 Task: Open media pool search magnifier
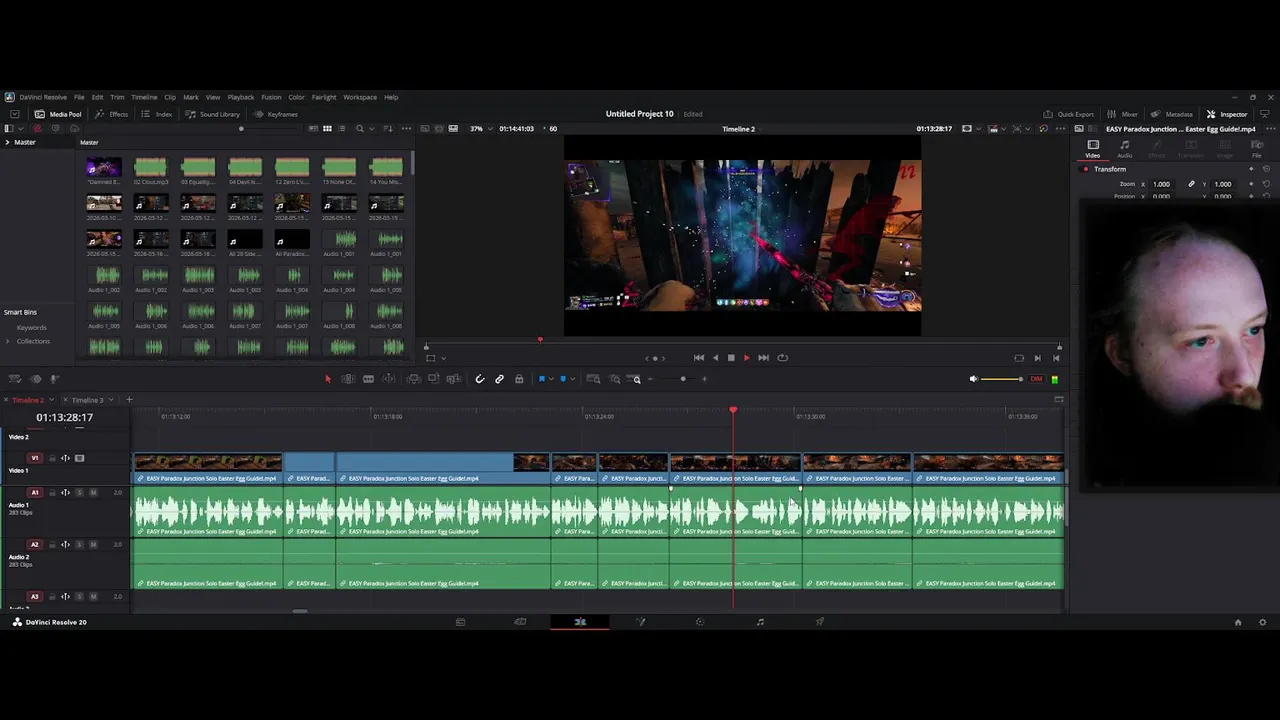360,129
